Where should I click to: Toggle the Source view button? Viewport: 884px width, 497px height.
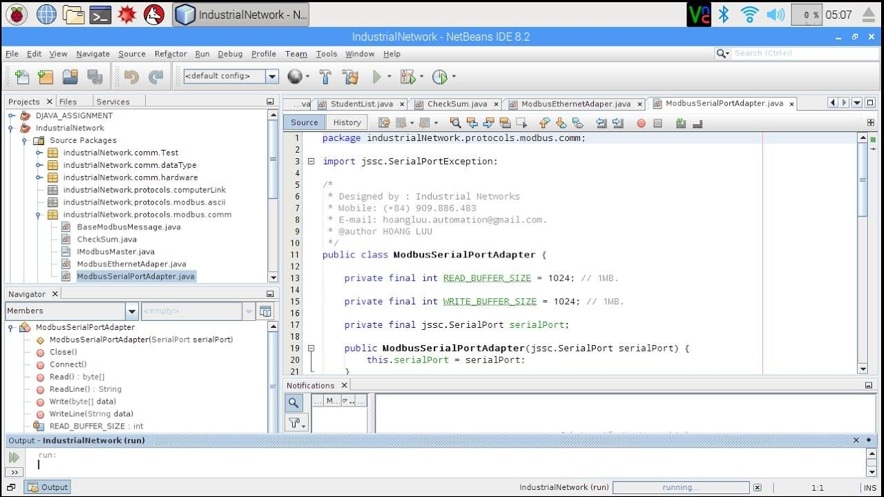(304, 123)
